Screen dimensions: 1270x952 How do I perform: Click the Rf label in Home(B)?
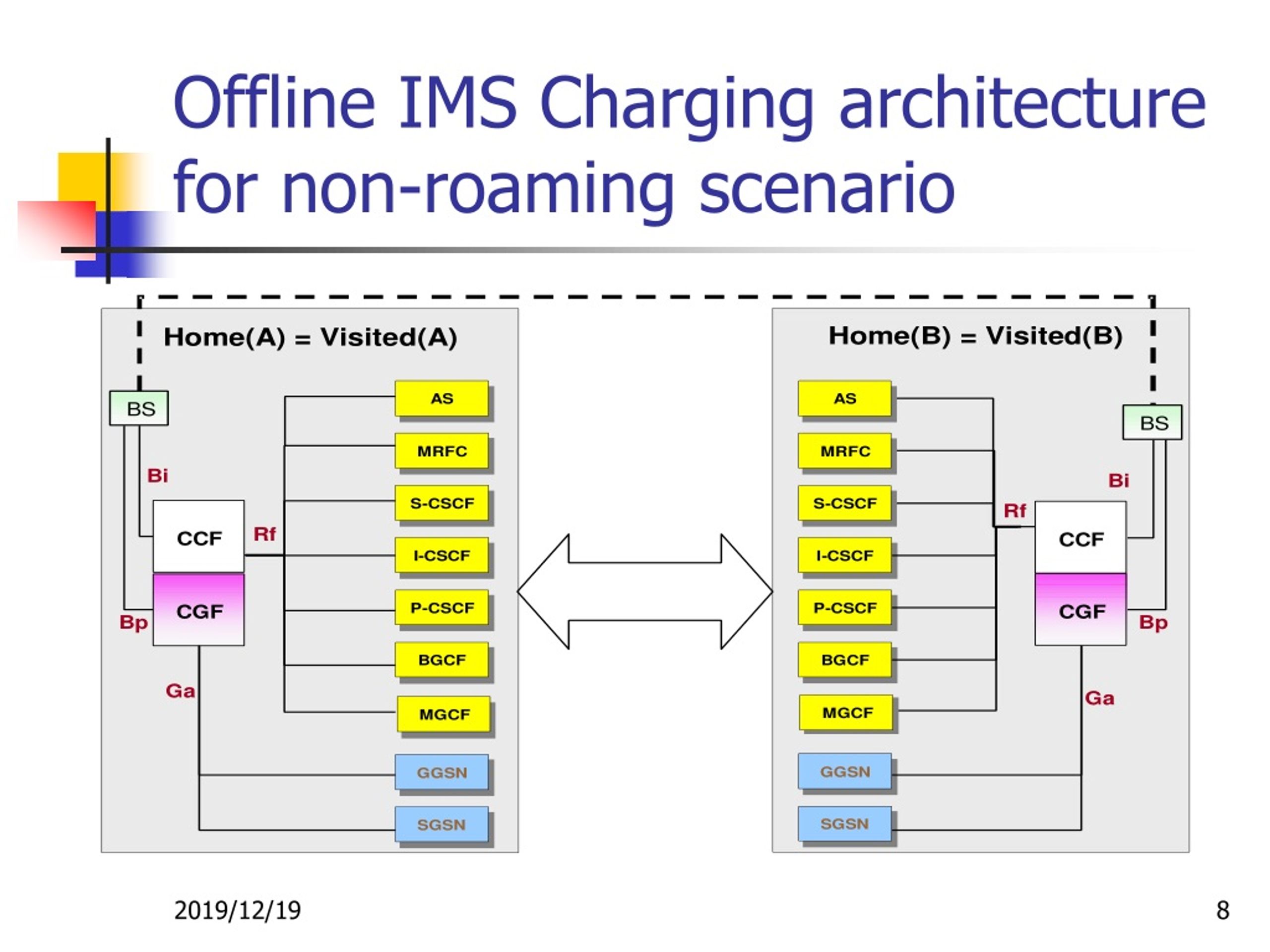pos(1015,510)
